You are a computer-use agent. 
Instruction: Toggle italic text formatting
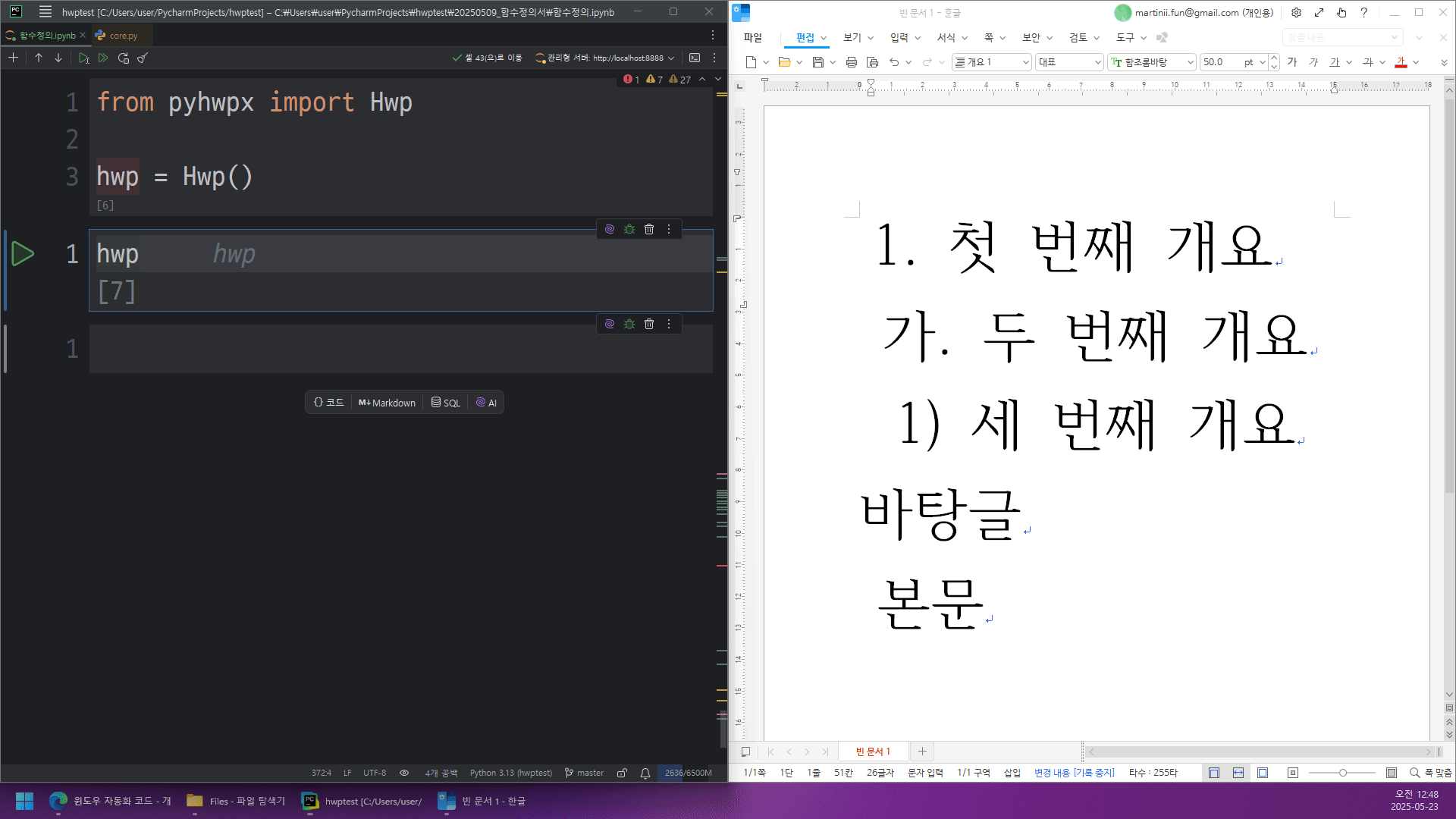point(1313,62)
